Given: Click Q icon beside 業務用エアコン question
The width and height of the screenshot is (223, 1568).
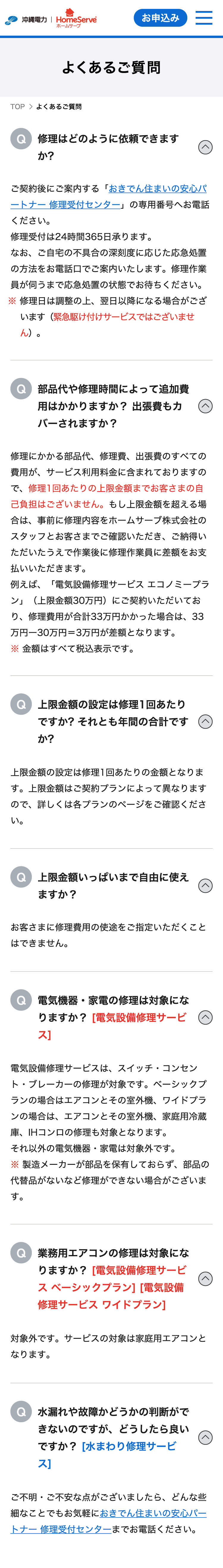Looking at the screenshot, I should (x=21, y=1253).
